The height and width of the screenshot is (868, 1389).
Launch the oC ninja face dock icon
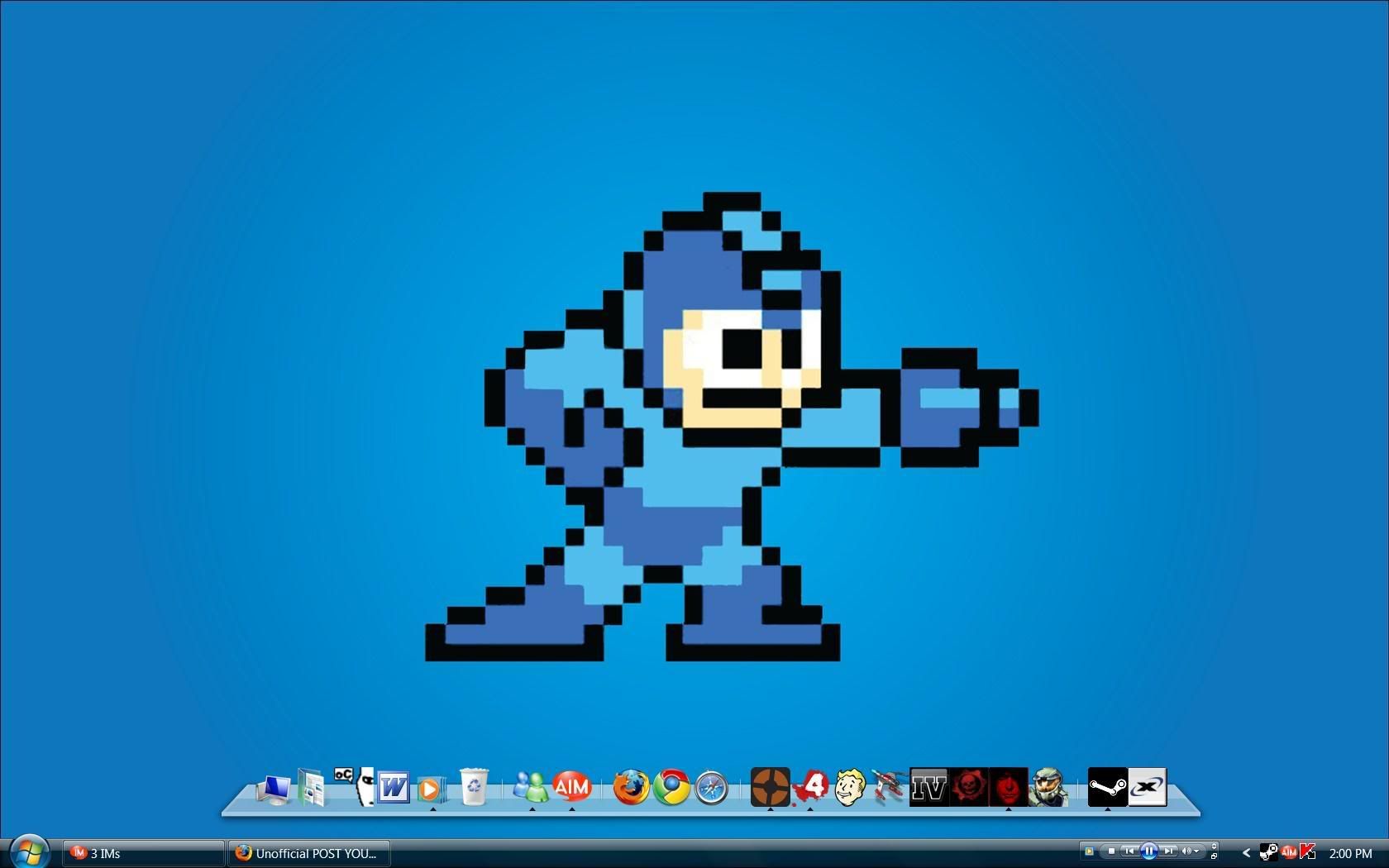356,785
